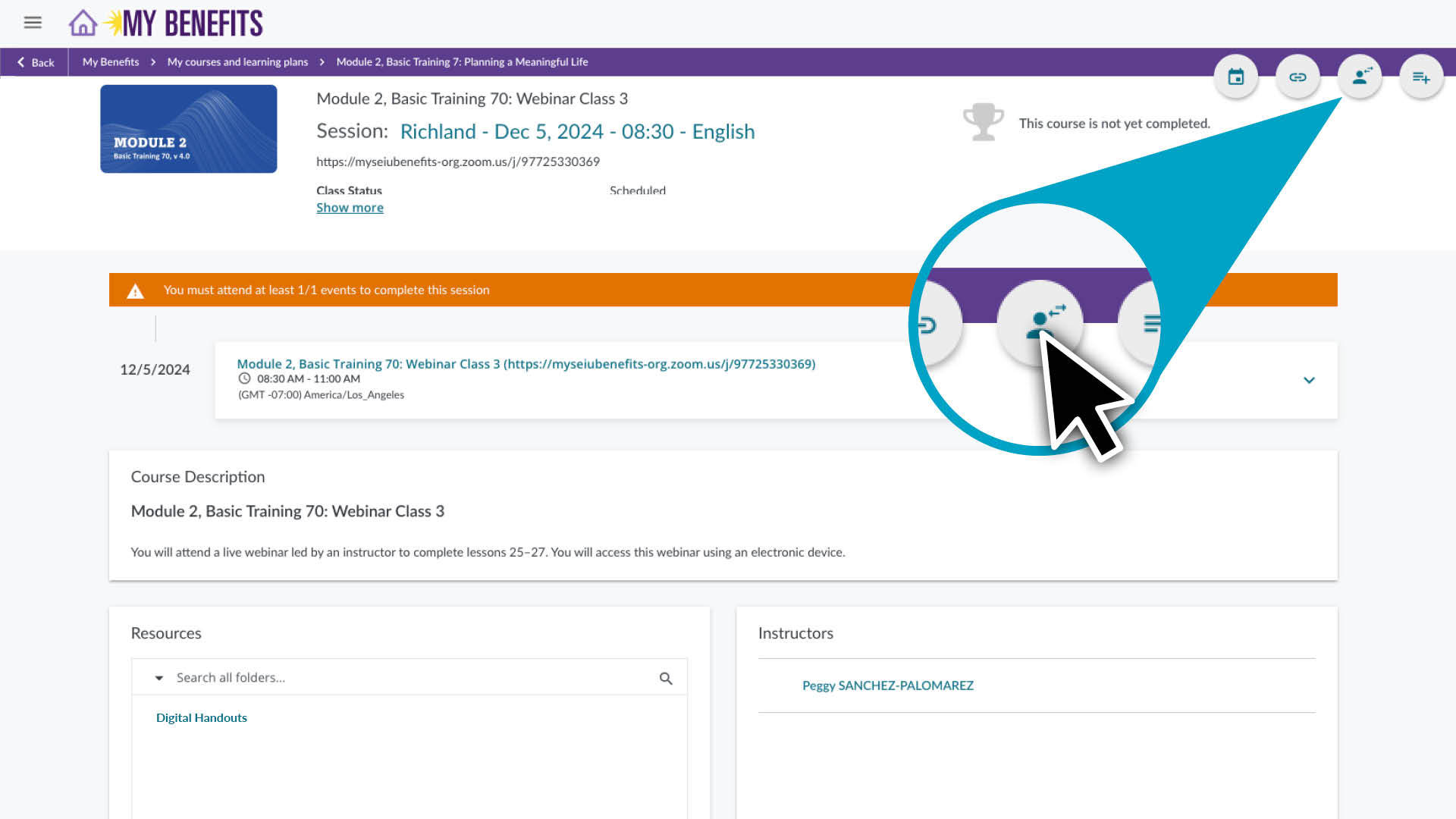1456x819 pixels.
Task: Click the copy session link icon
Action: click(x=1298, y=76)
